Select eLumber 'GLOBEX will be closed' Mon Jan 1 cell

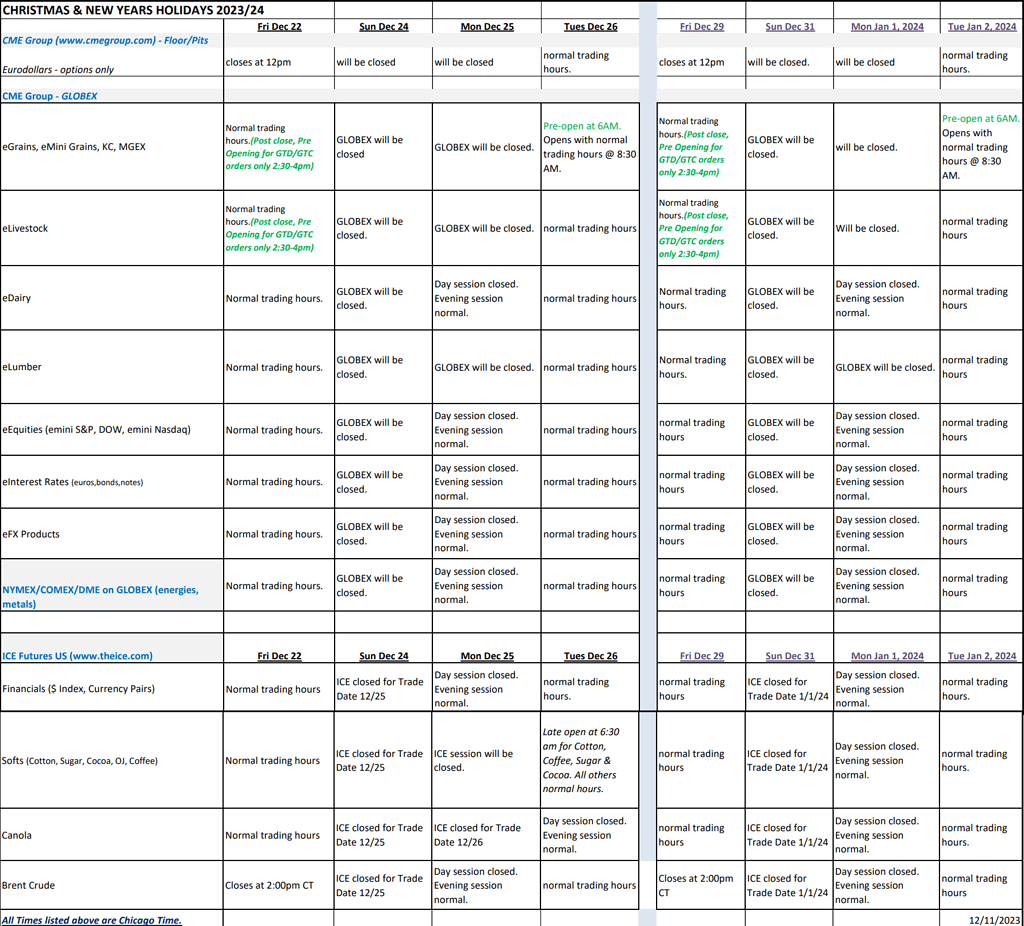[885, 367]
